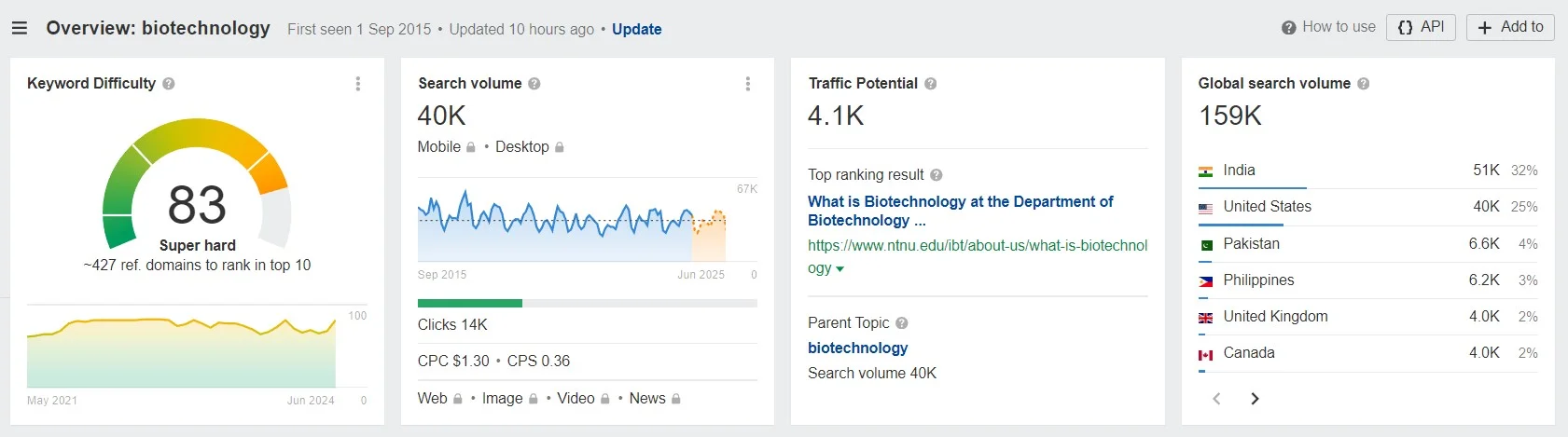Click the How to use link
Viewport: 1568px width, 437px height.
pyautogui.click(x=1328, y=27)
